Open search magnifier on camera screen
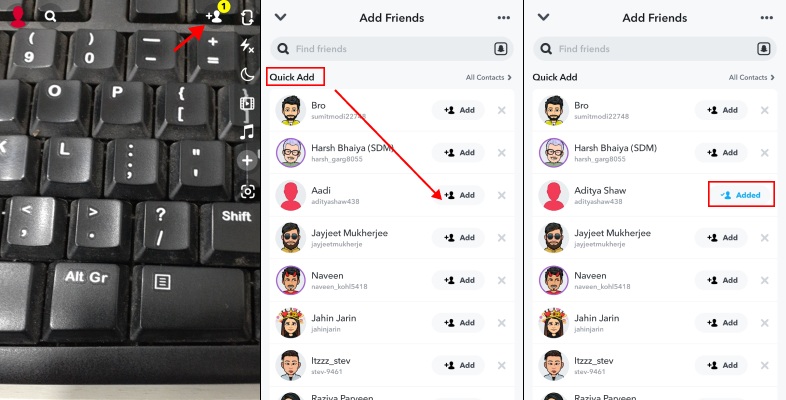 pos(50,16)
